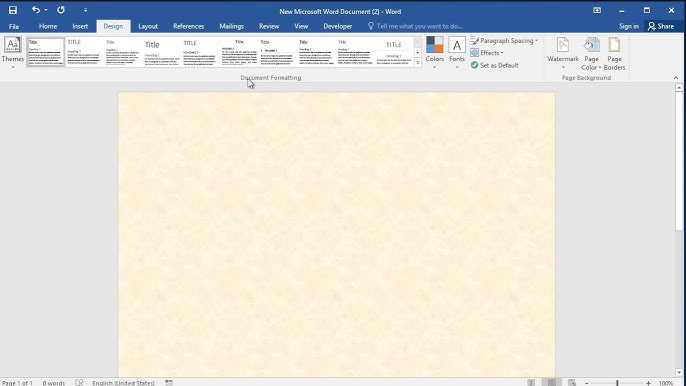The image size is (686, 386).
Task: Switch to Print Layout view
Action: coord(552,383)
